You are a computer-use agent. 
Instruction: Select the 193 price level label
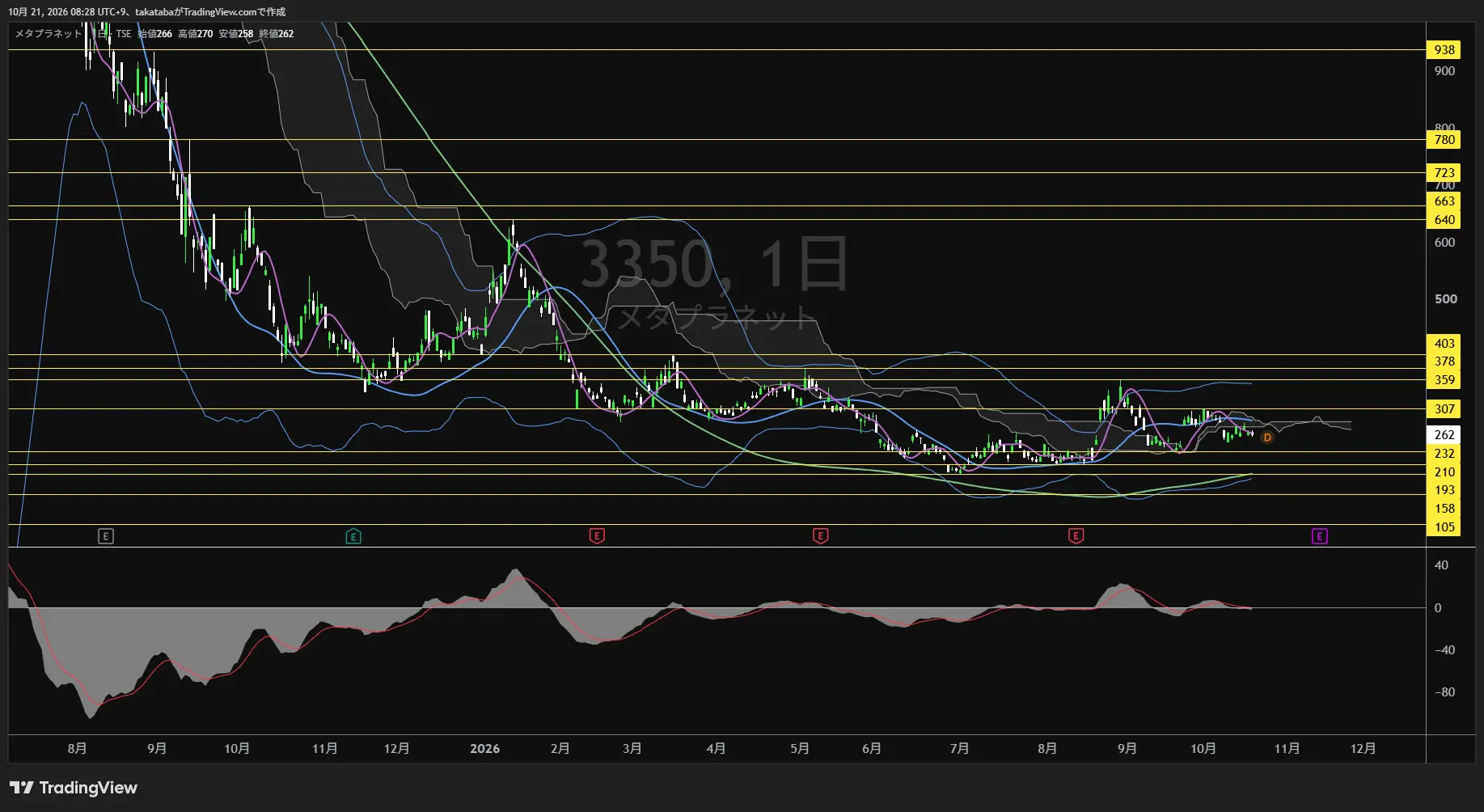click(1444, 489)
